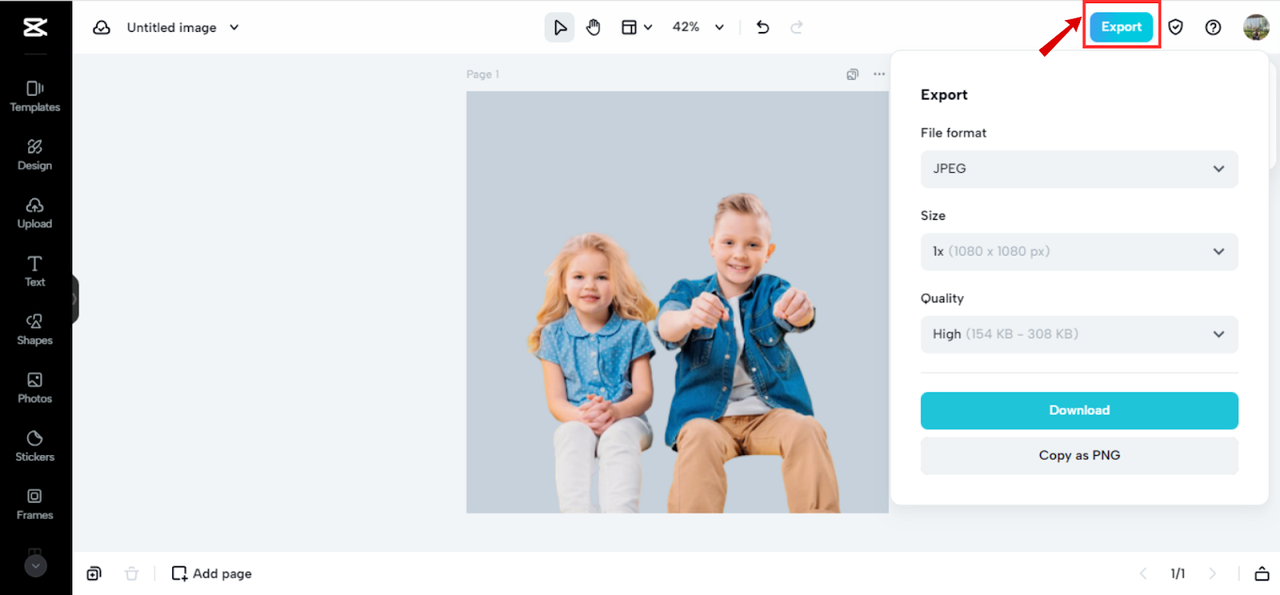Open the Untitled image name dropdown
The height and width of the screenshot is (595, 1280).
pyautogui.click(x=183, y=28)
